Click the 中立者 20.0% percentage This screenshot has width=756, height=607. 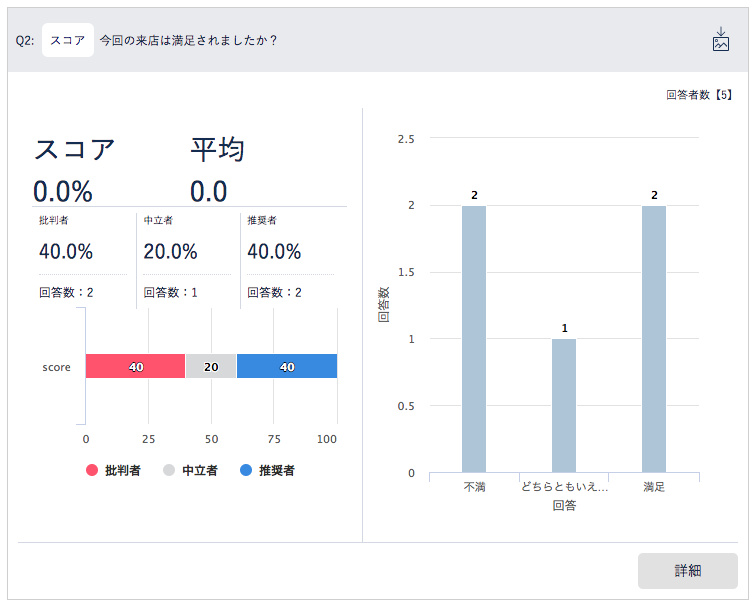170,252
